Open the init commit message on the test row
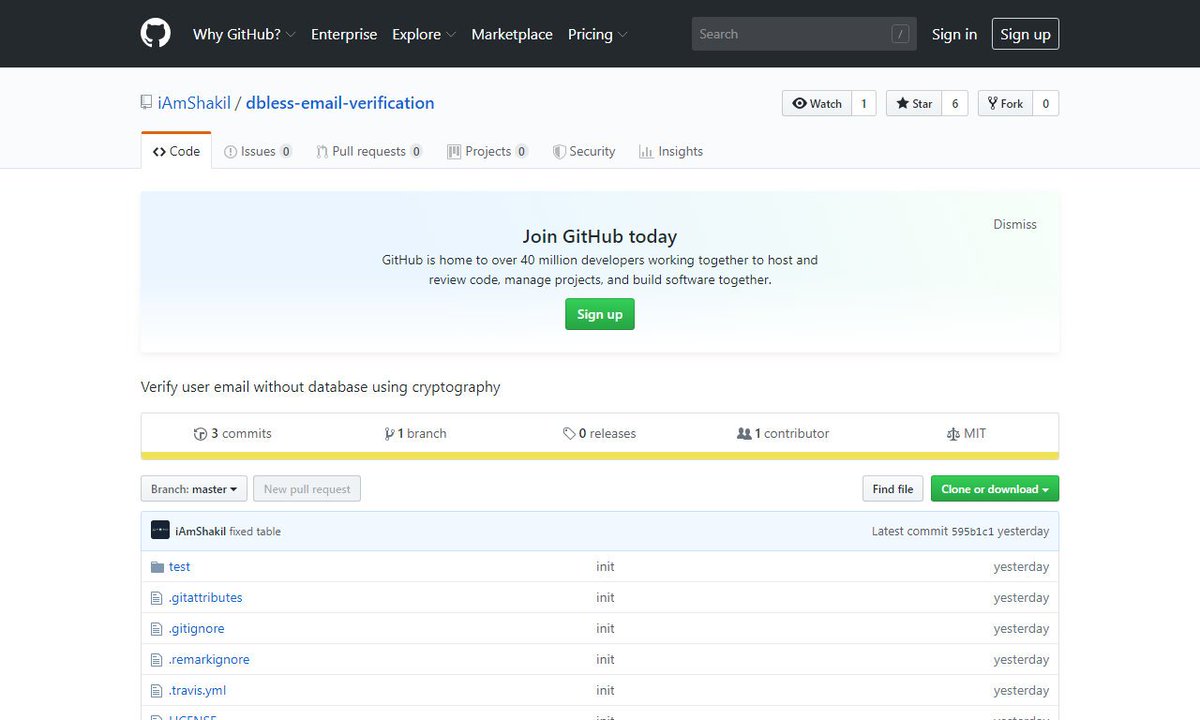Screen dimensions: 1200x720 pyautogui.click(x=605, y=567)
